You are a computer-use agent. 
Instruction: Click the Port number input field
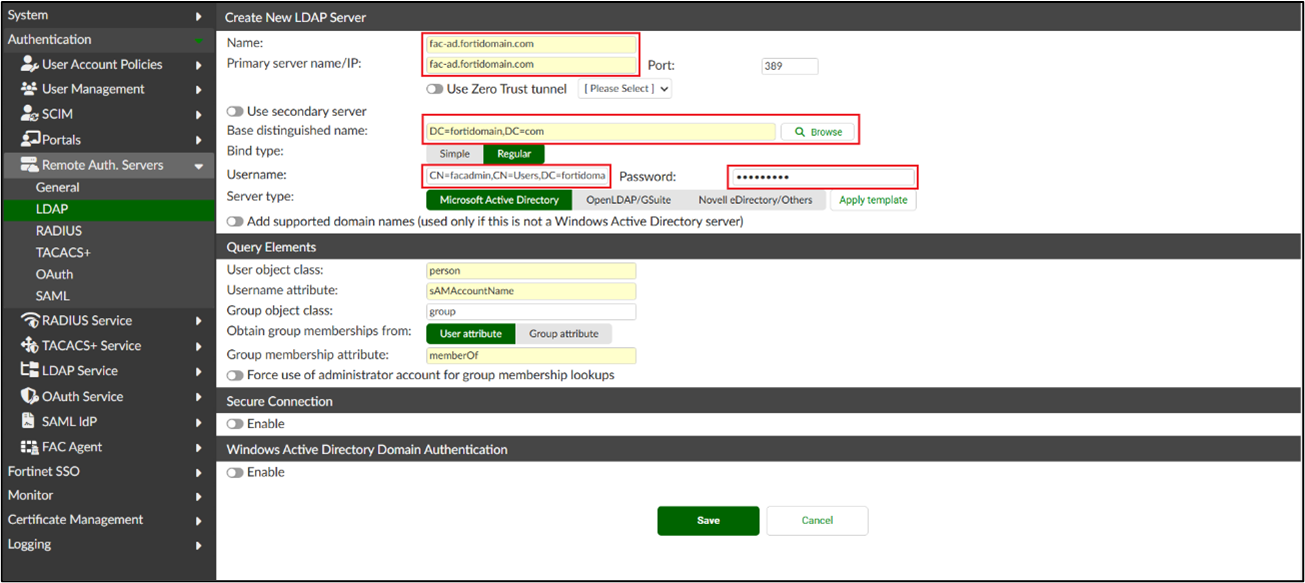tap(789, 66)
